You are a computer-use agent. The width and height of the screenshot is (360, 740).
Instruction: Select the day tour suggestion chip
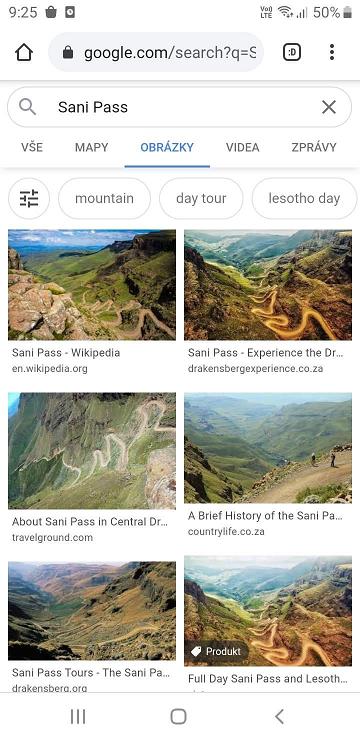[x=201, y=199]
